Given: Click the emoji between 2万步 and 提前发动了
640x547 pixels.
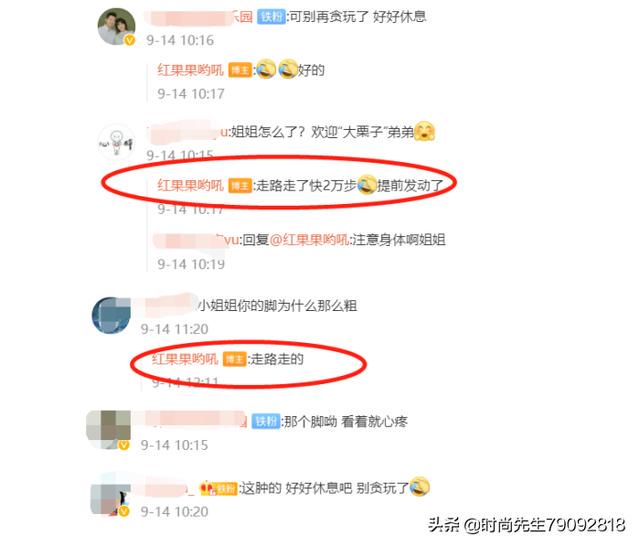Looking at the screenshot, I should (x=367, y=185).
